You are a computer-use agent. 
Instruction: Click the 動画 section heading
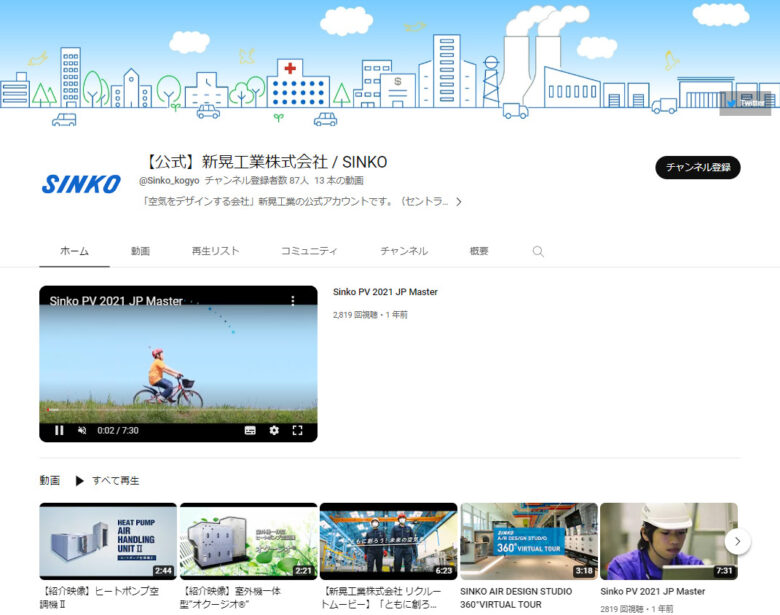pos(50,481)
